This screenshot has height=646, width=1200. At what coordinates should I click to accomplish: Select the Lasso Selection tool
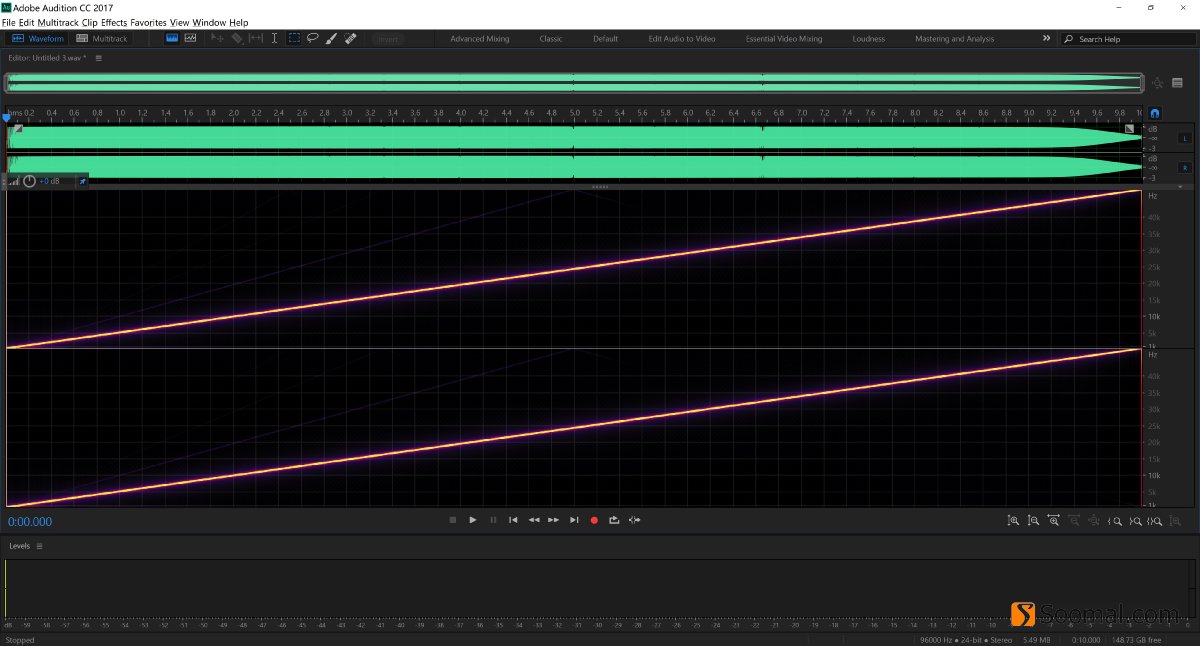pos(313,39)
